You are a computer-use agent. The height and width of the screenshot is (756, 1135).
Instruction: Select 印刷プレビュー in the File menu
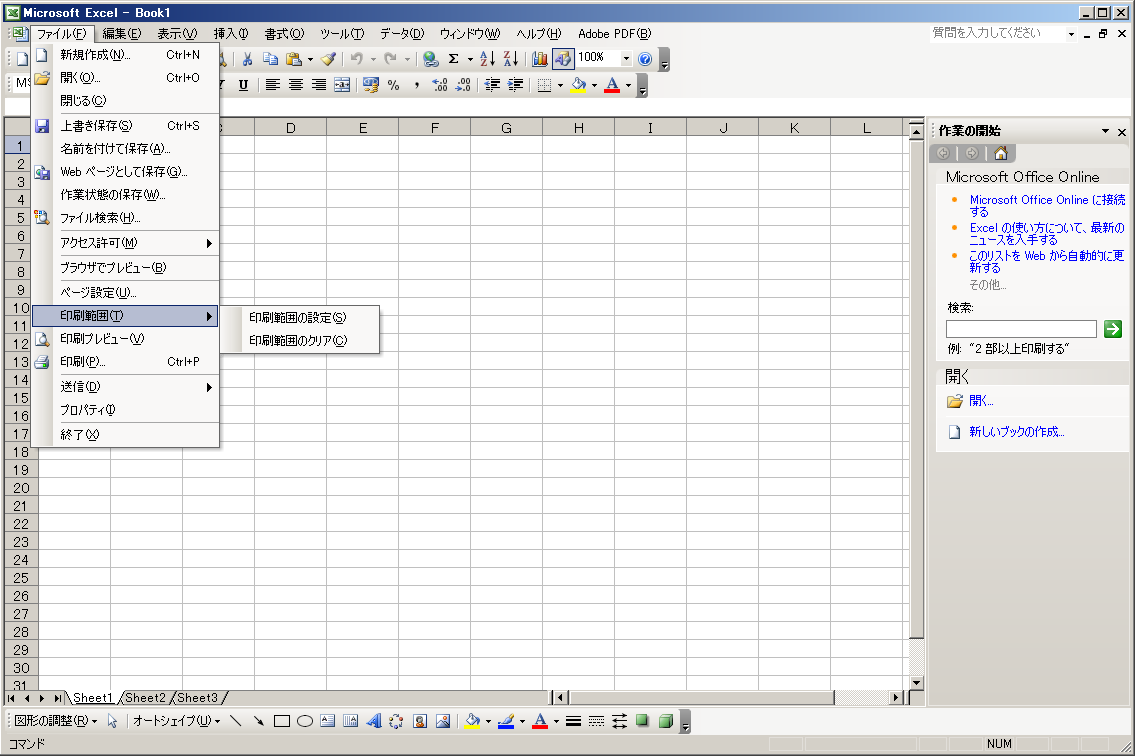pos(102,338)
